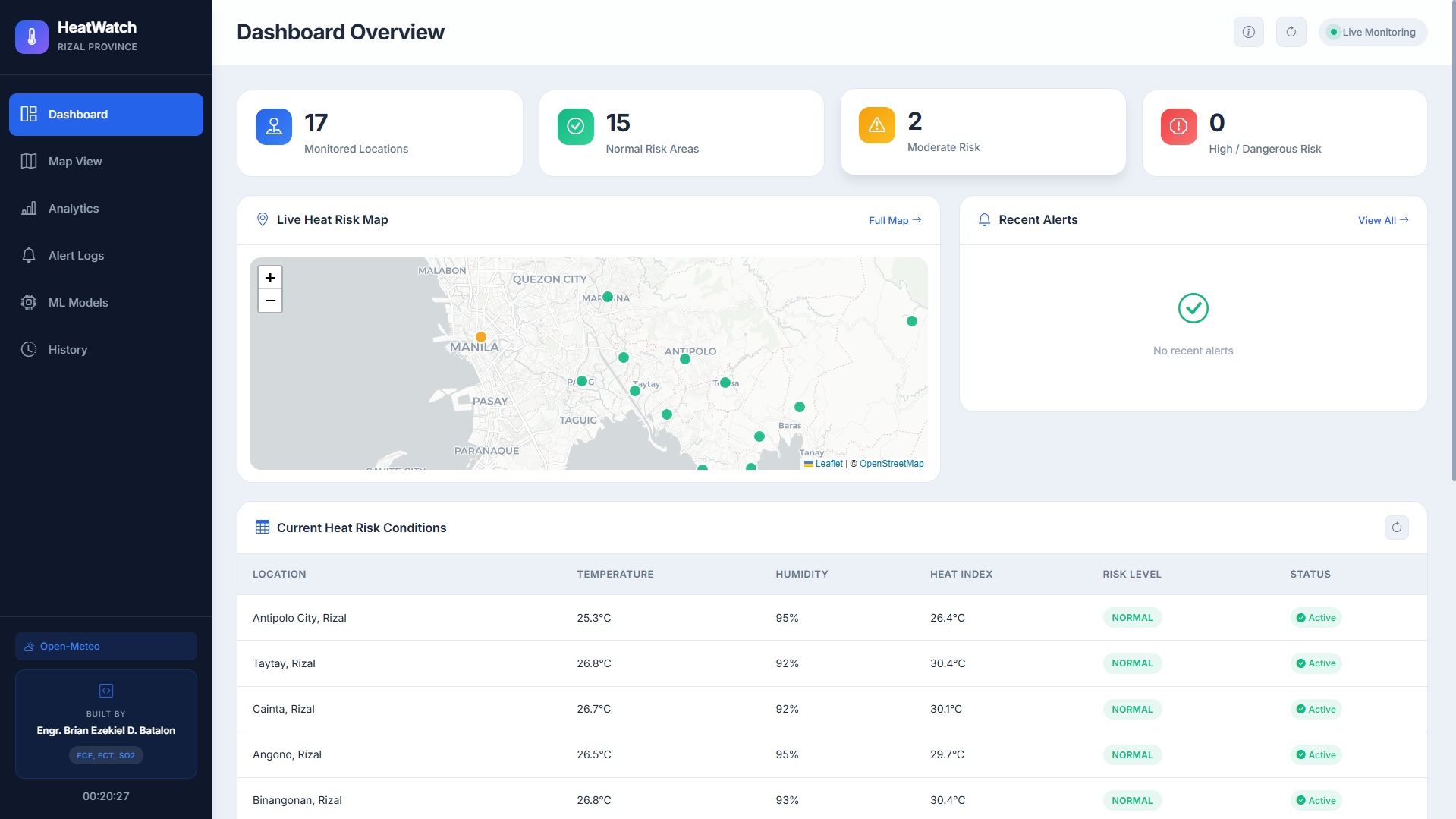The width and height of the screenshot is (1456, 819).
Task: Click the Moderate Risk warning triangle icon
Action: pos(877,125)
